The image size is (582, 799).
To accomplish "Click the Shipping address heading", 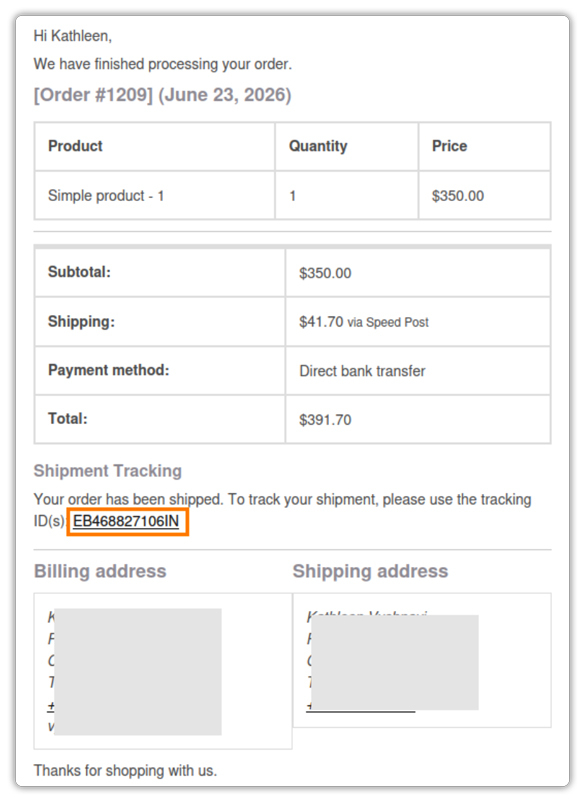I will coord(370,571).
